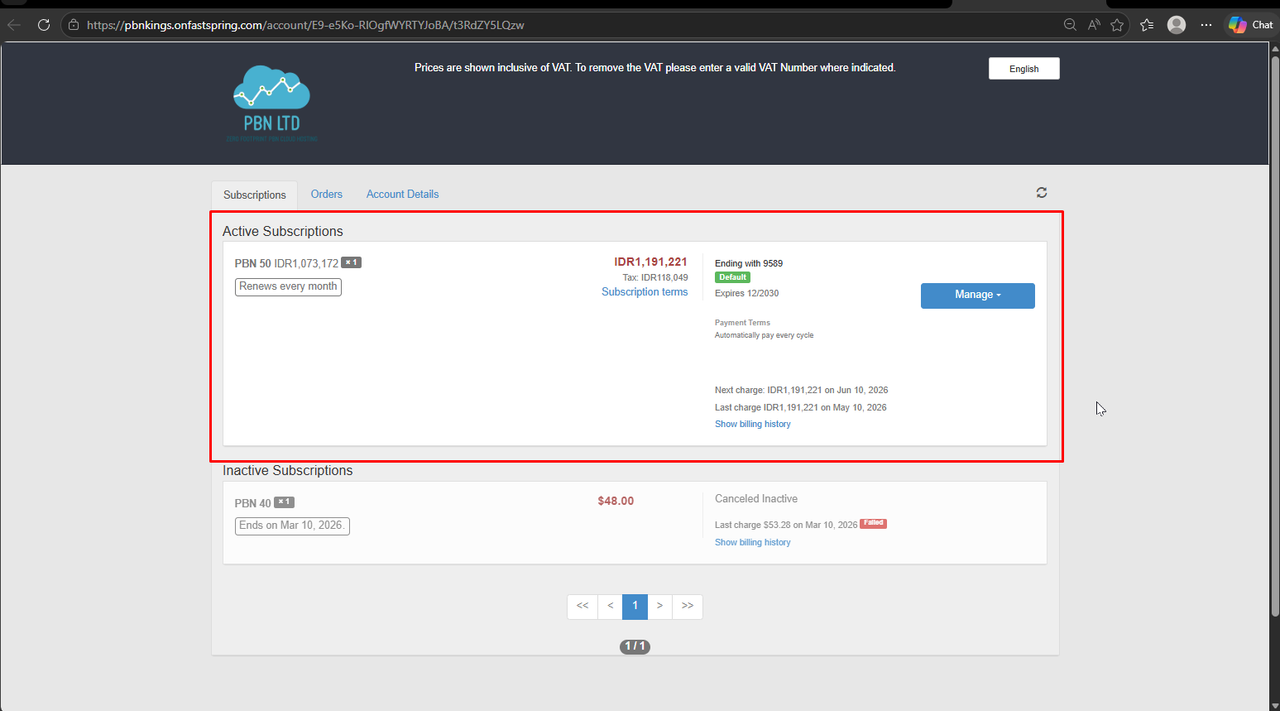Click the 'Ending with 9589' card text
1280x711 pixels.
pos(749,264)
